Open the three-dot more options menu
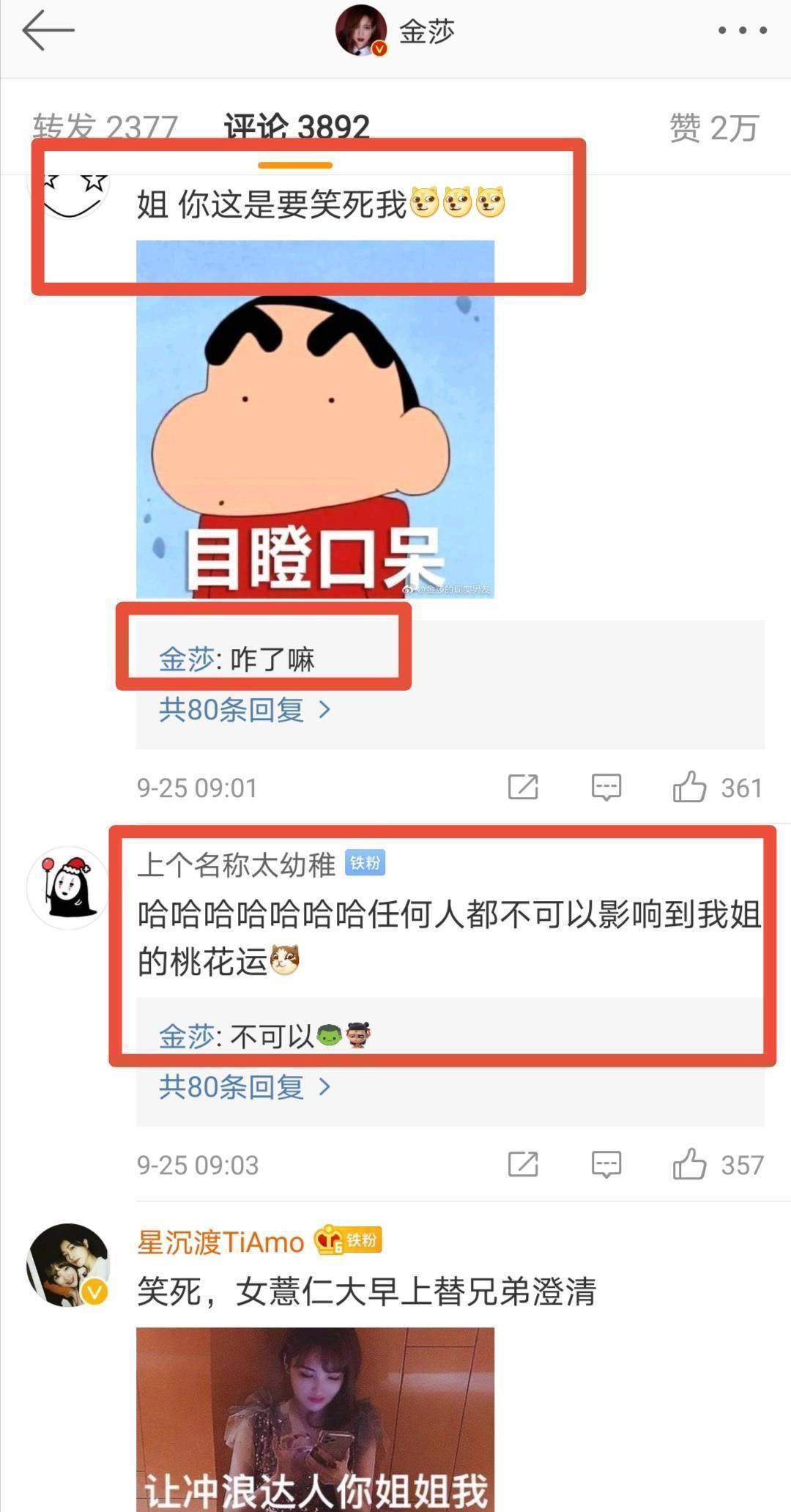This screenshot has height=1512, width=791. coord(742,31)
